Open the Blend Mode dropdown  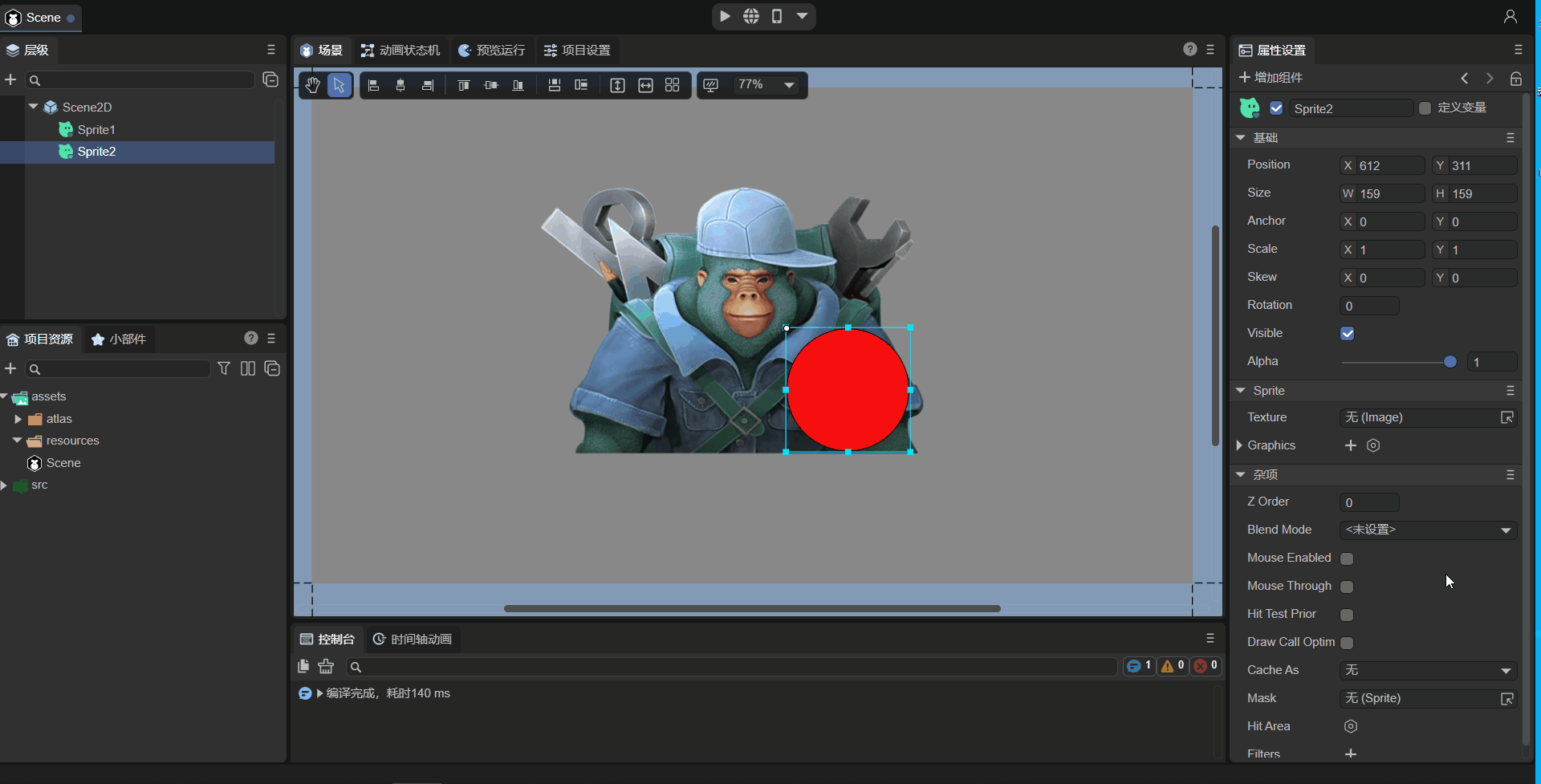tap(1429, 530)
